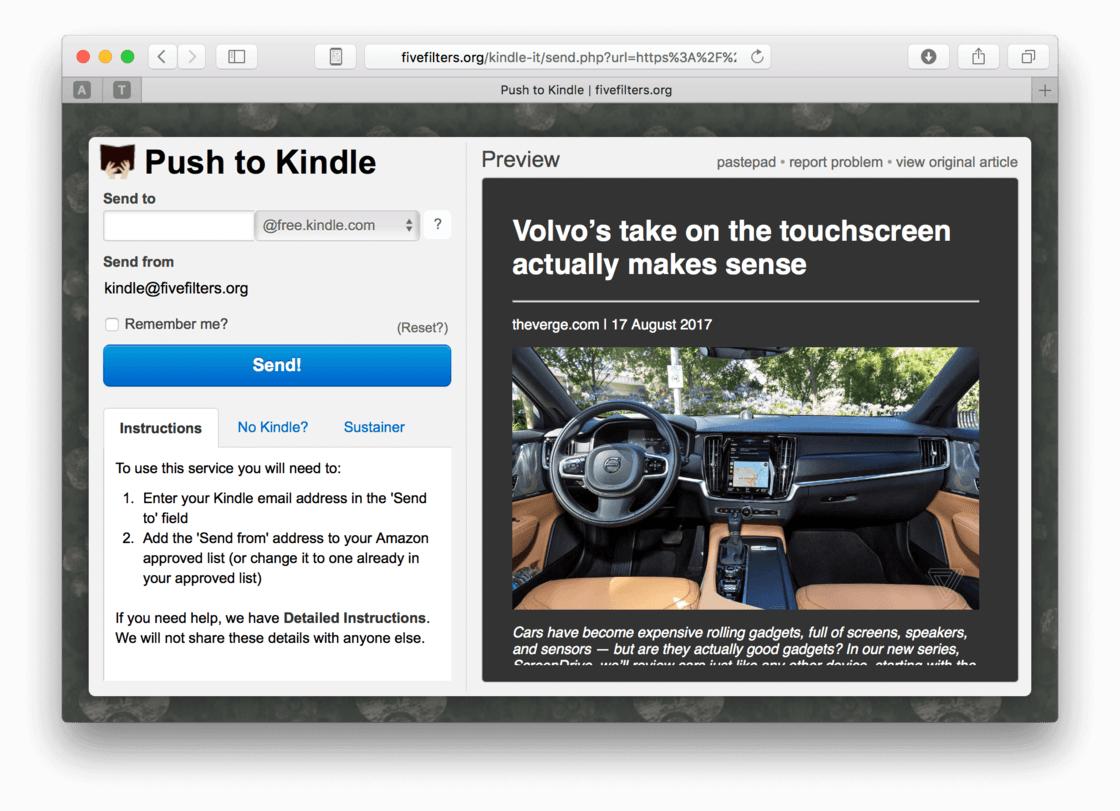
Task: Click the 'theverge.com | 17 August 2017' byline
Action: point(611,324)
